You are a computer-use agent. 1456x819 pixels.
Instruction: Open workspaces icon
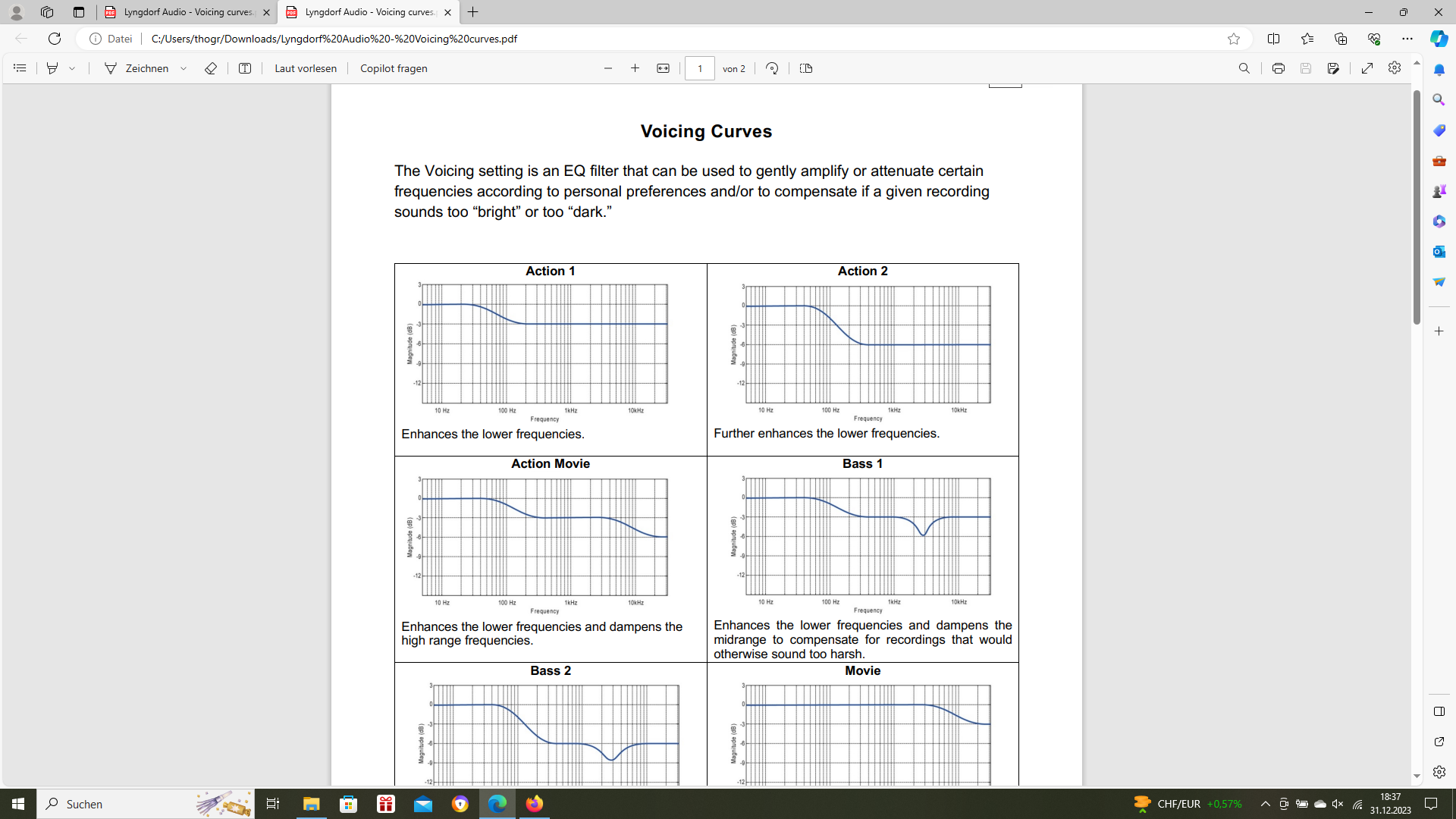click(47, 12)
